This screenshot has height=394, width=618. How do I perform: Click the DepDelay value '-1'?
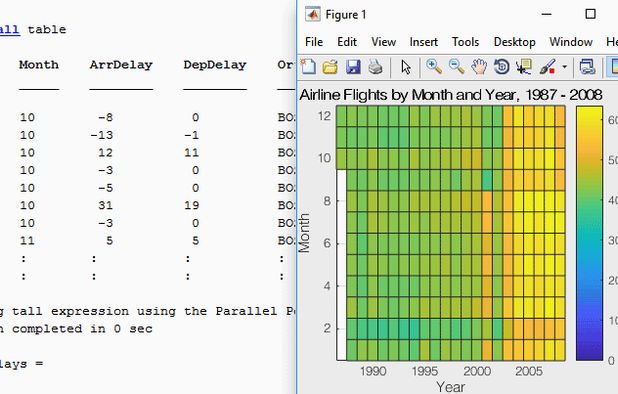pos(192,135)
